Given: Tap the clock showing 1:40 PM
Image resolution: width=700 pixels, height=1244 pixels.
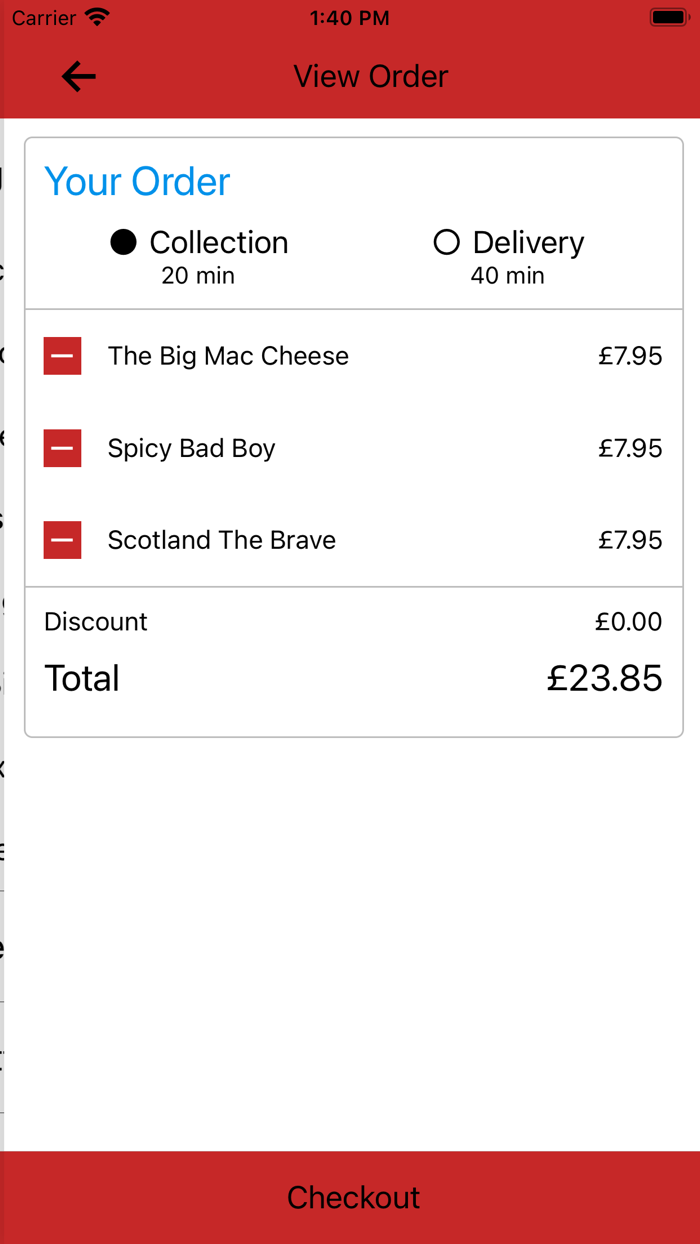Looking at the screenshot, I should click(x=350, y=17).
